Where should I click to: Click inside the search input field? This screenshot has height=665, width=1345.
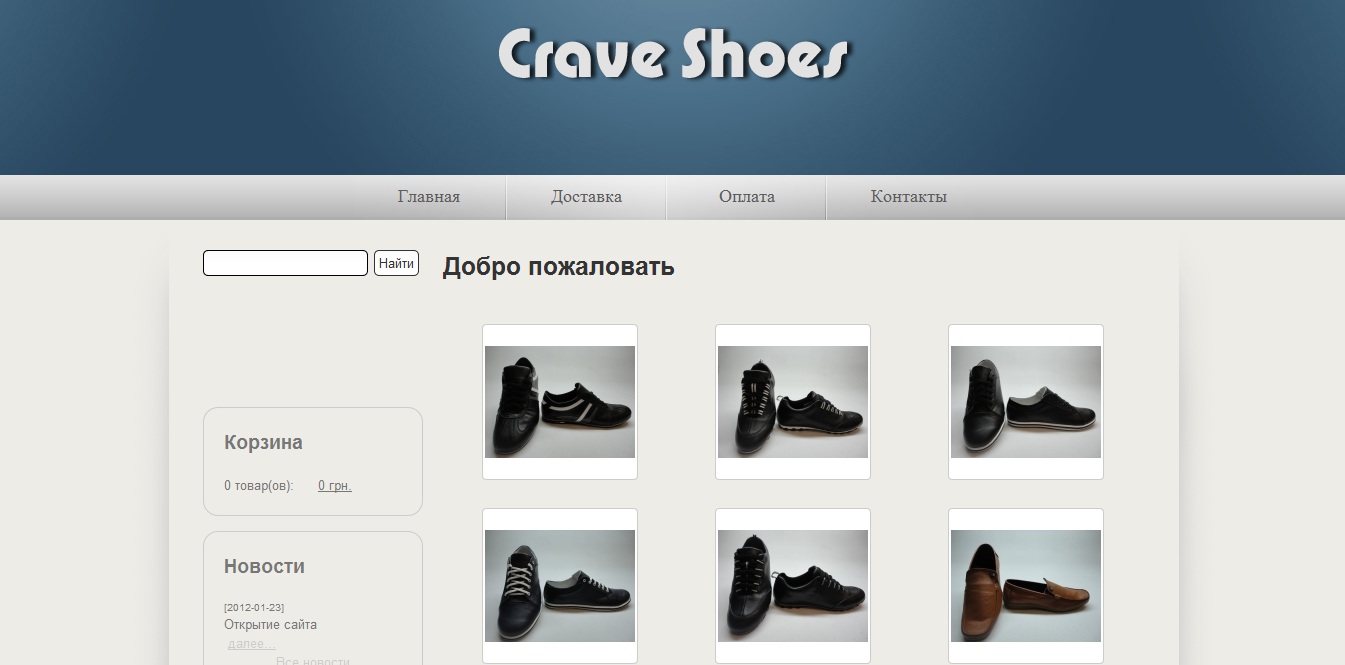tap(284, 262)
